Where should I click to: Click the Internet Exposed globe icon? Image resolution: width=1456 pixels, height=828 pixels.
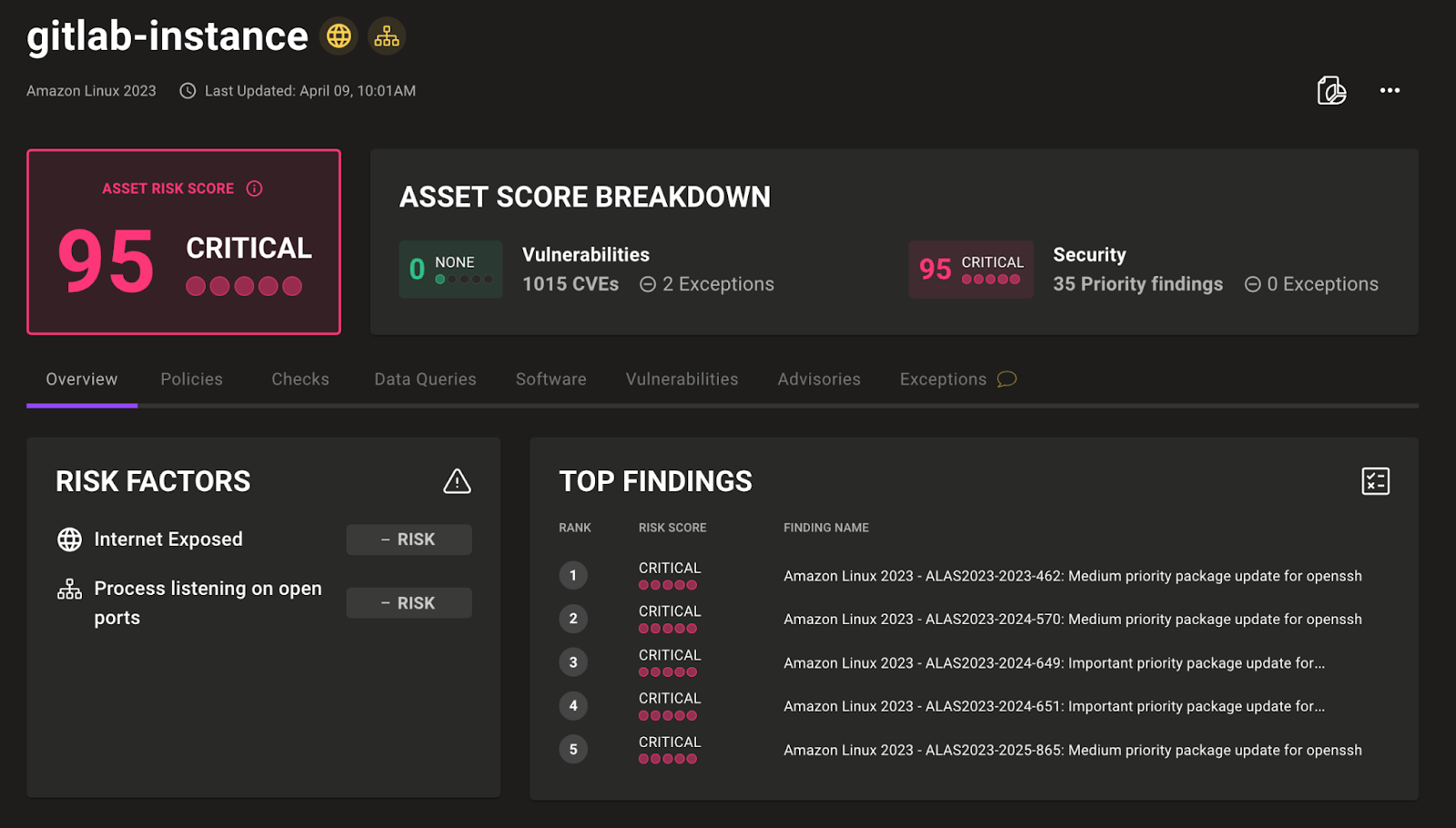(69, 539)
